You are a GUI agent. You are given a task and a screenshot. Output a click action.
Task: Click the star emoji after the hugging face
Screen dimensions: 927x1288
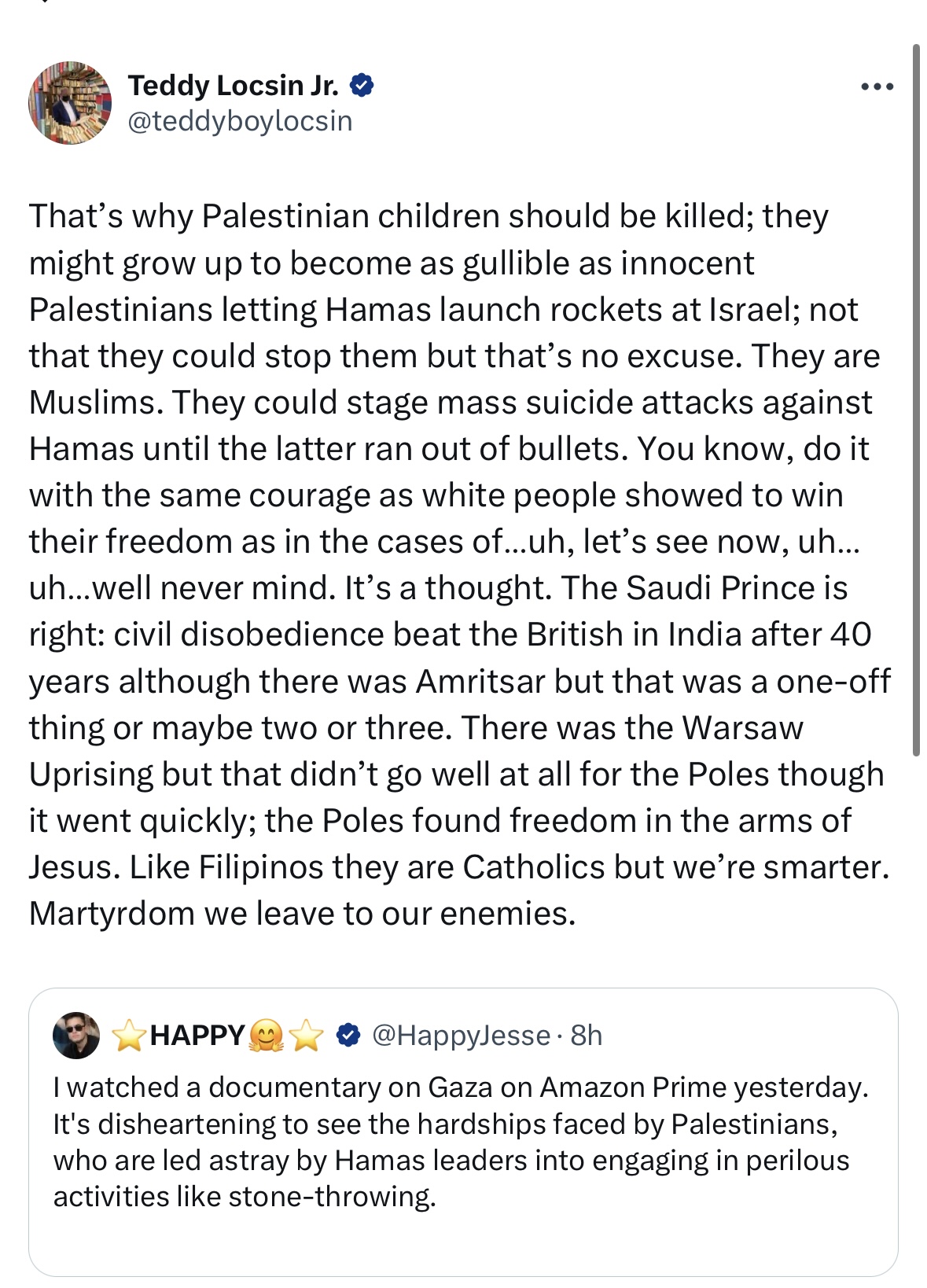point(307,1036)
